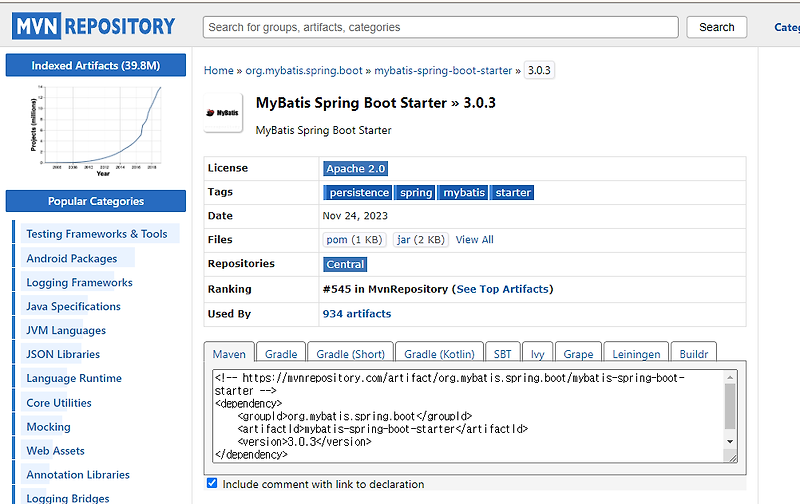The image size is (800, 504).
Task: Open the indexed artifacts growth chart
Action: click(x=96, y=131)
